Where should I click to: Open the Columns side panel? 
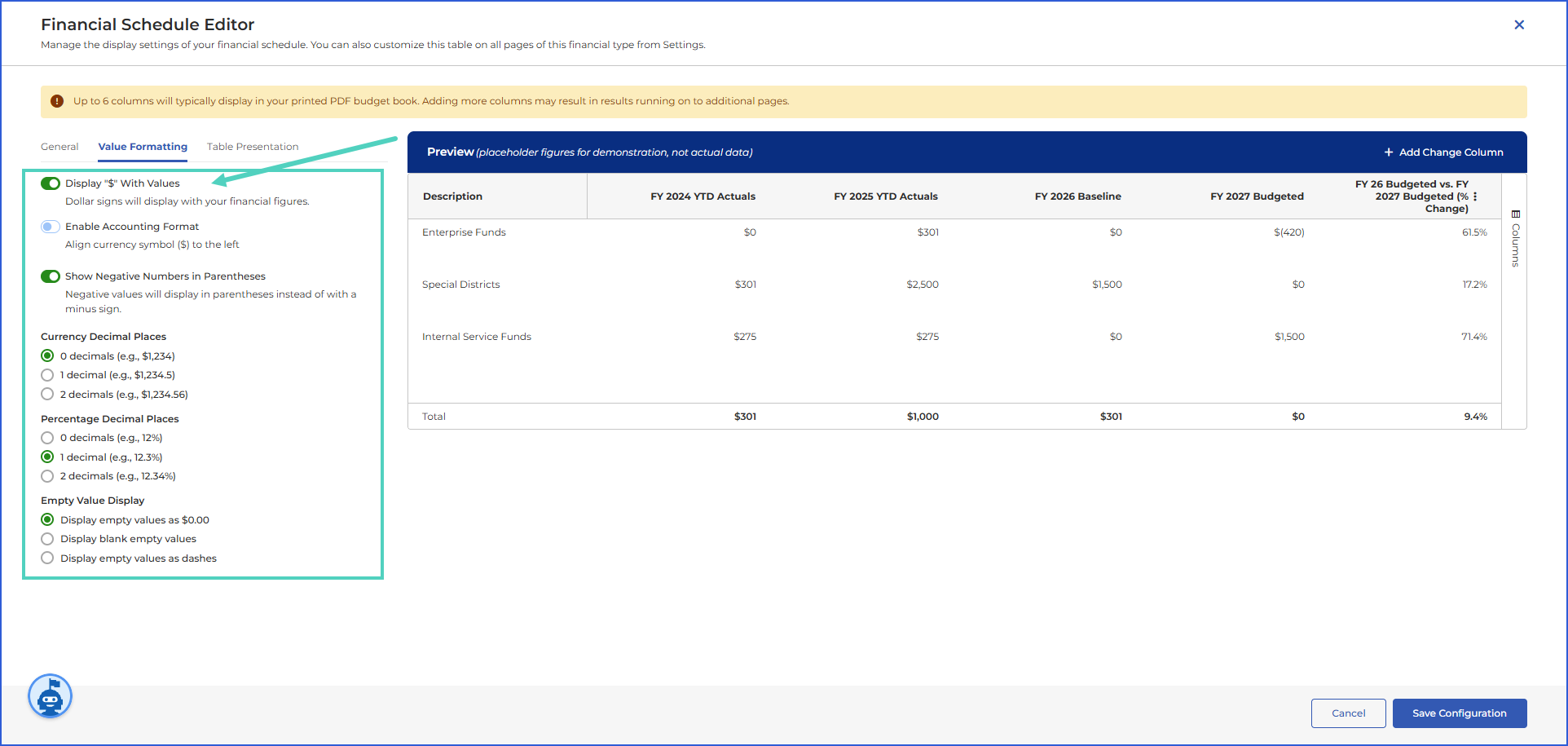click(x=1515, y=238)
